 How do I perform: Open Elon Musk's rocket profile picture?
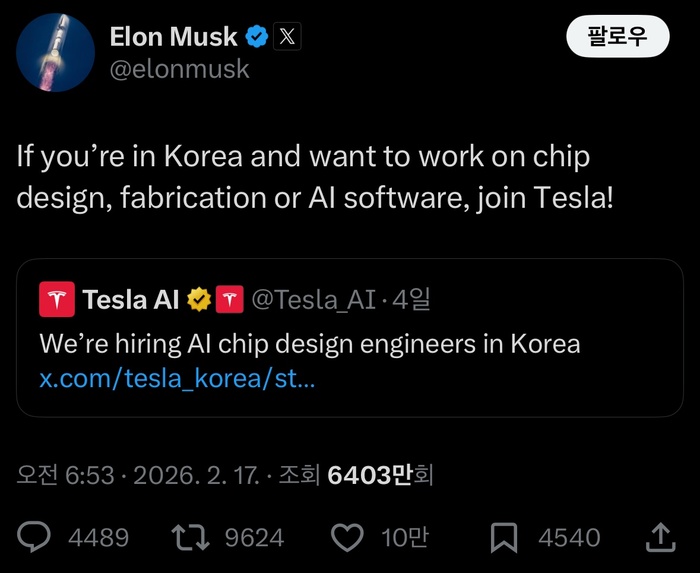[56, 54]
